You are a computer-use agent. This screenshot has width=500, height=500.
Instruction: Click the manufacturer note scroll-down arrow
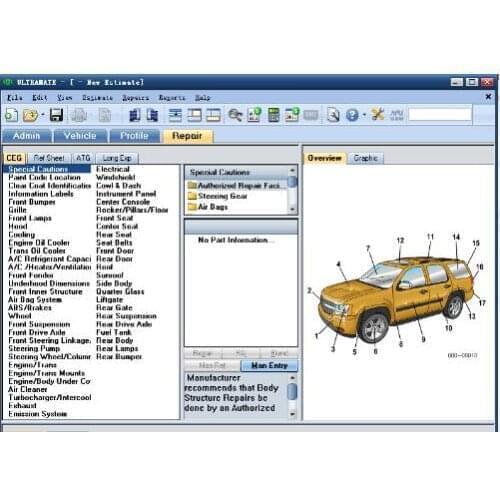pyautogui.click(x=292, y=414)
